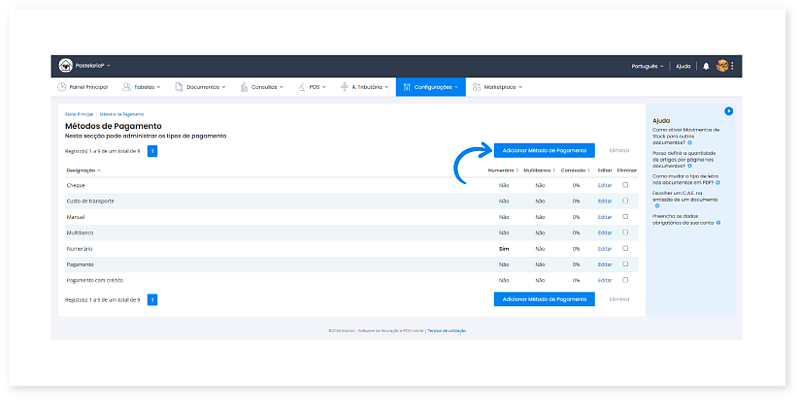Click the PastelariaP company logo icon
800x401 pixels.
click(x=66, y=66)
